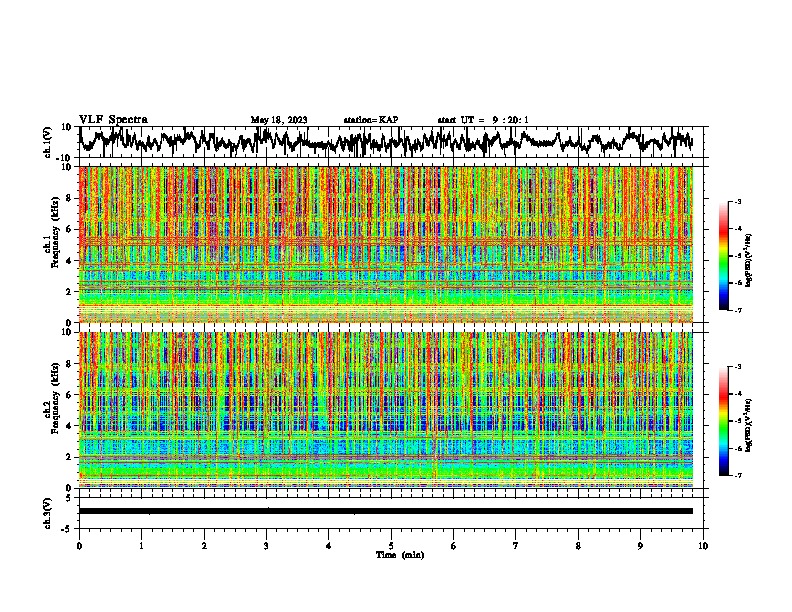The width and height of the screenshot is (792, 612).
Task: Click the ch.1 spectrogram panel
Action: click(386, 244)
